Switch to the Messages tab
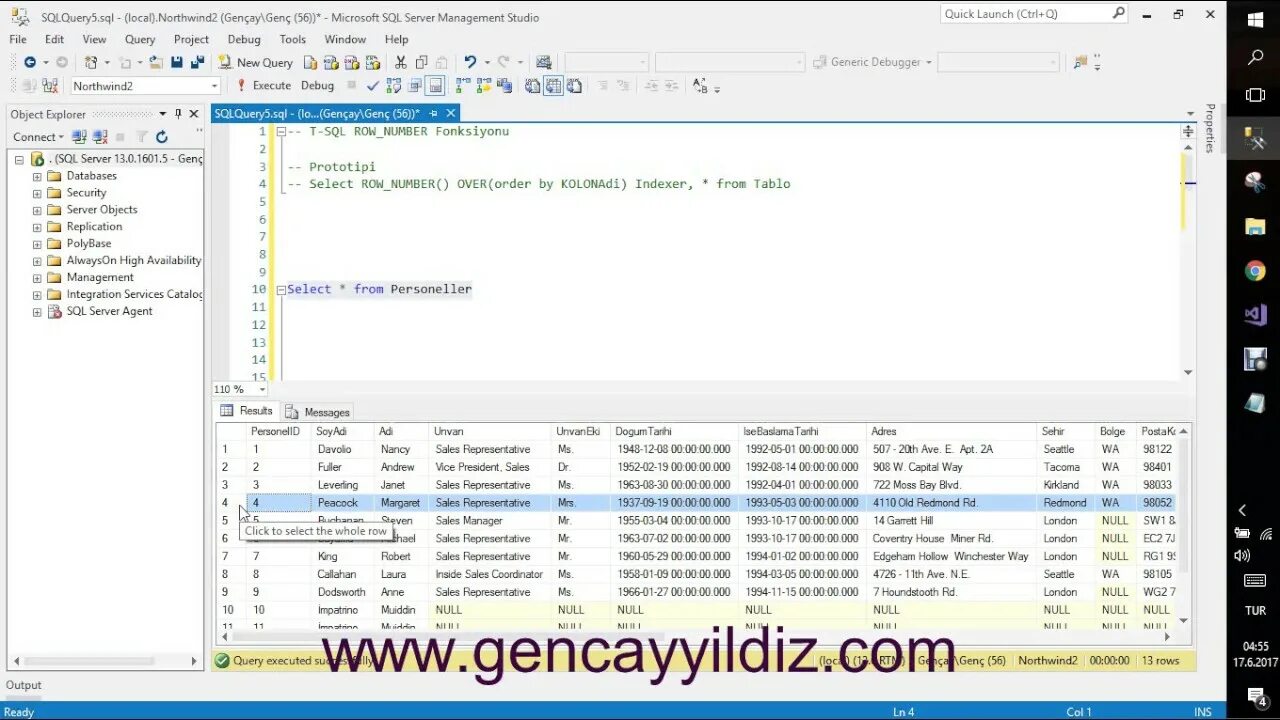The image size is (1280, 720). [318, 412]
